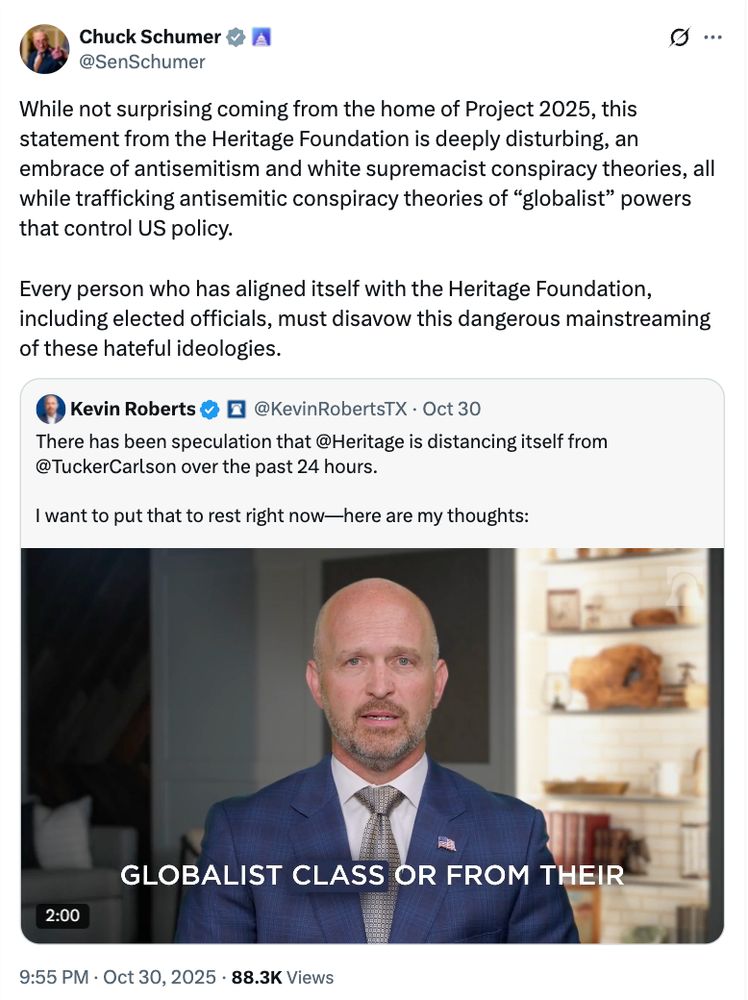This screenshot has height=1000, width=748.
Task: Open the three-dot More options menu
Action: [714, 36]
